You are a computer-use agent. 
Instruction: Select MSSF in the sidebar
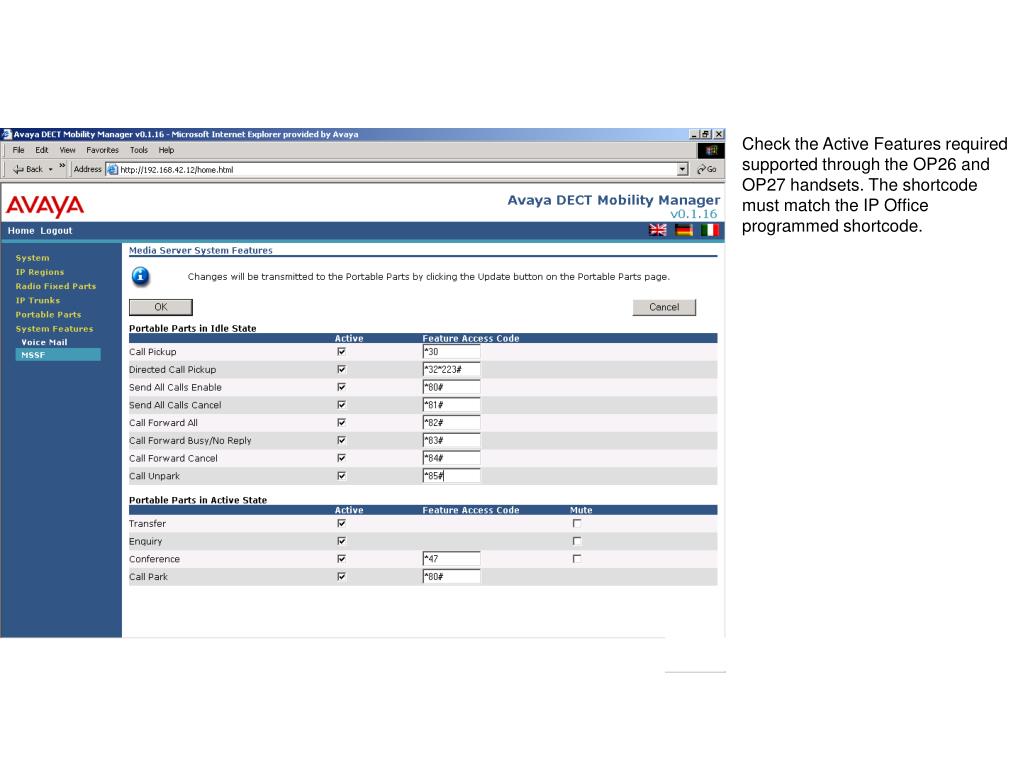click(x=57, y=355)
